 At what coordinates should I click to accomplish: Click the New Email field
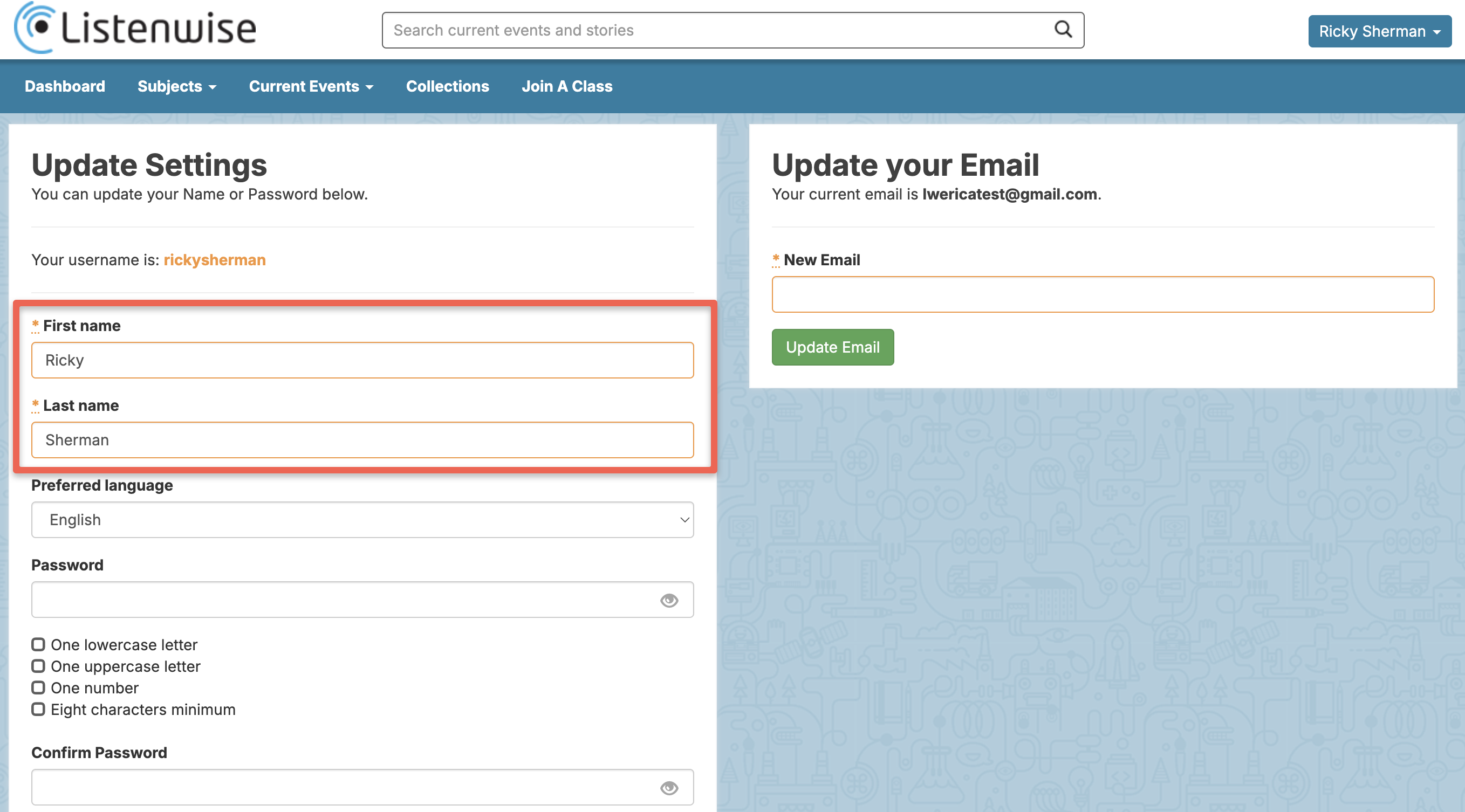coord(1103,294)
